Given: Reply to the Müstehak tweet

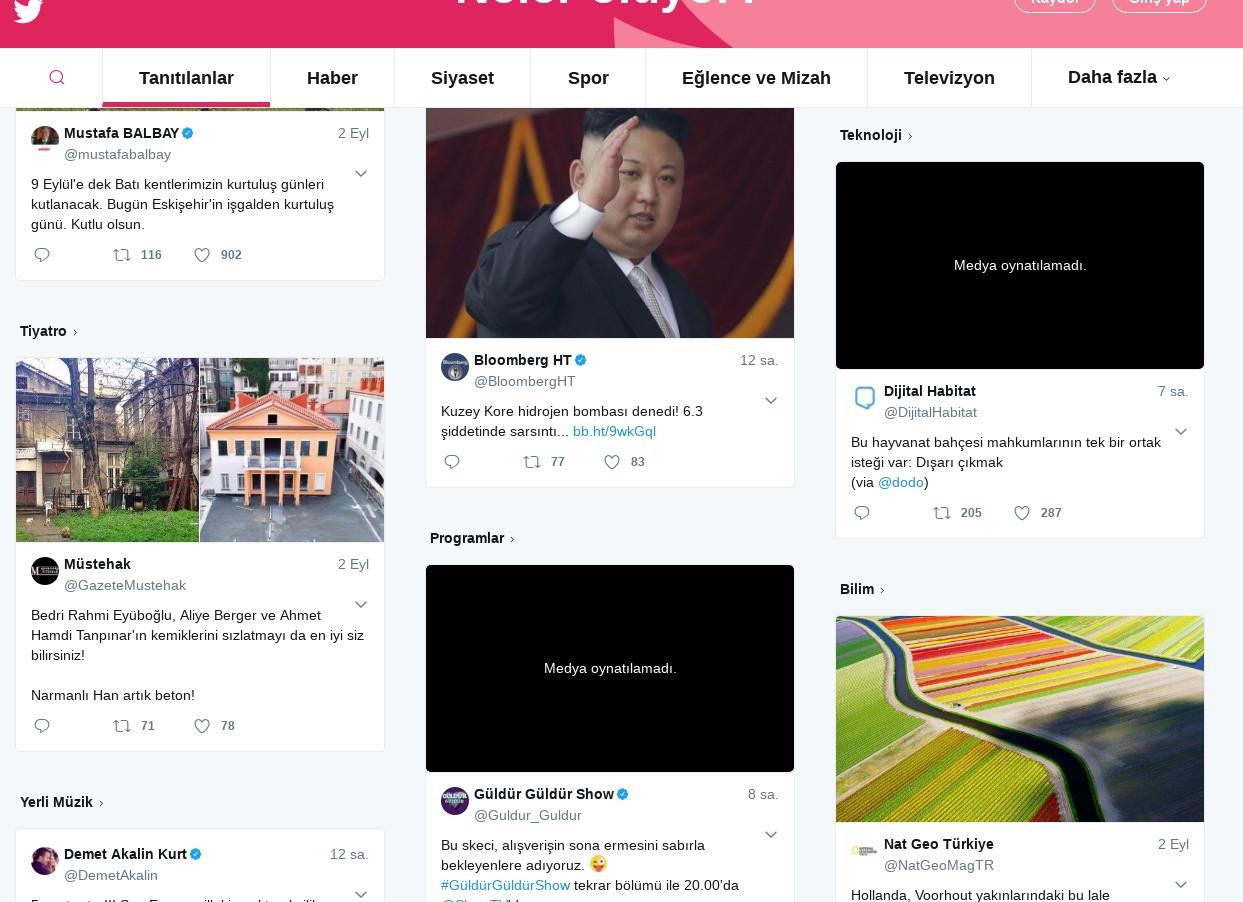Looking at the screenshot, I should 42,726.
